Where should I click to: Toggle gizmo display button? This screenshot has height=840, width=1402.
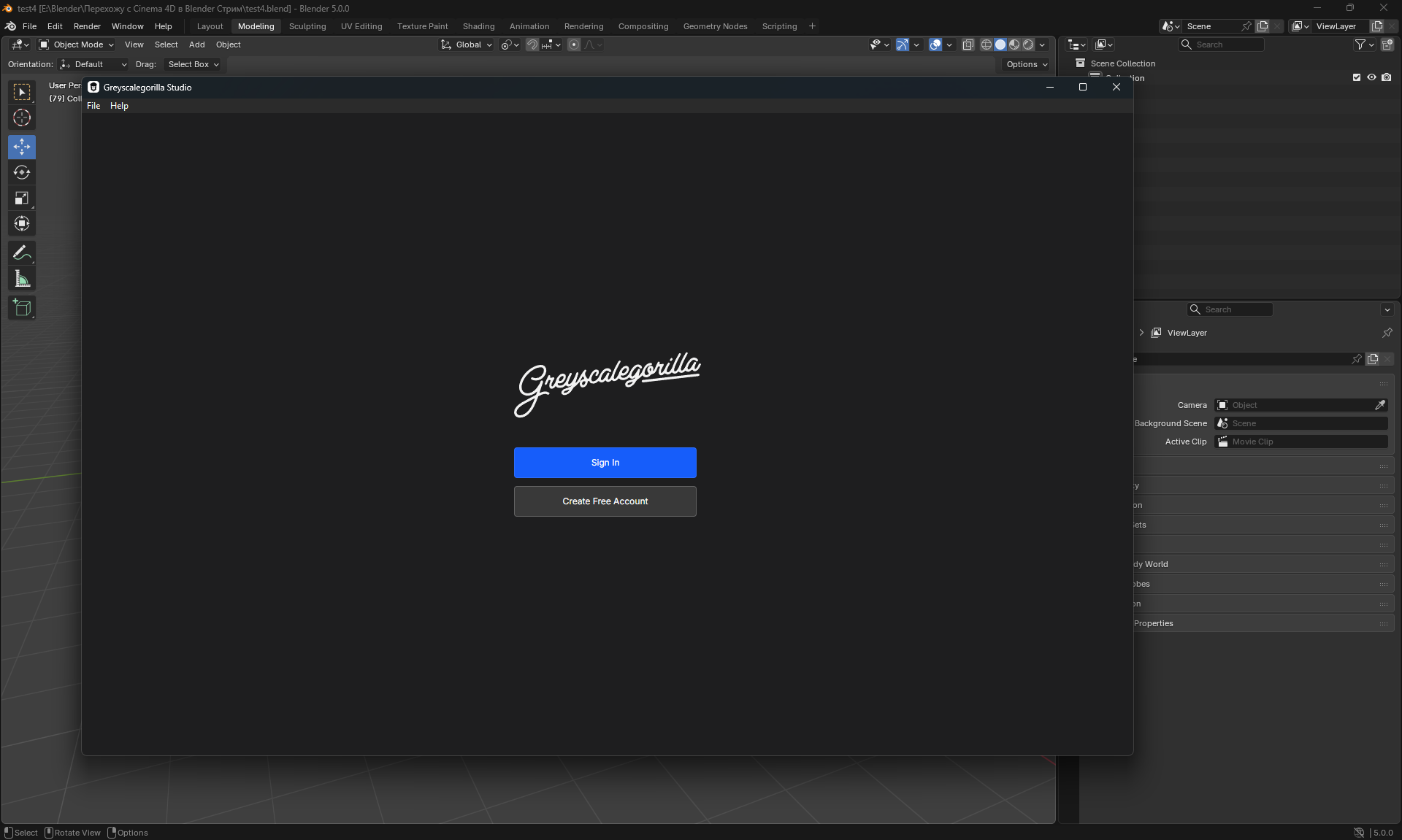[x=903, y=45]
